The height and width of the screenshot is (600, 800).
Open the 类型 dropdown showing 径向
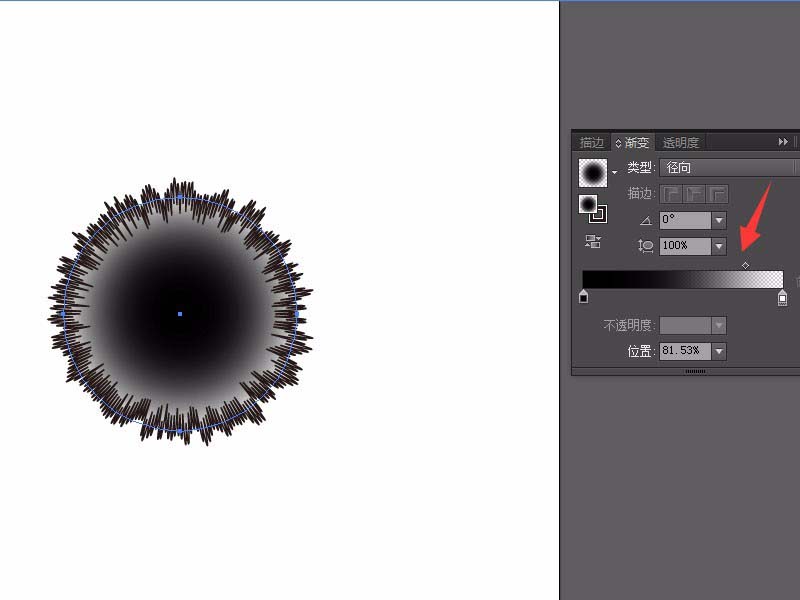pos(729,167)
